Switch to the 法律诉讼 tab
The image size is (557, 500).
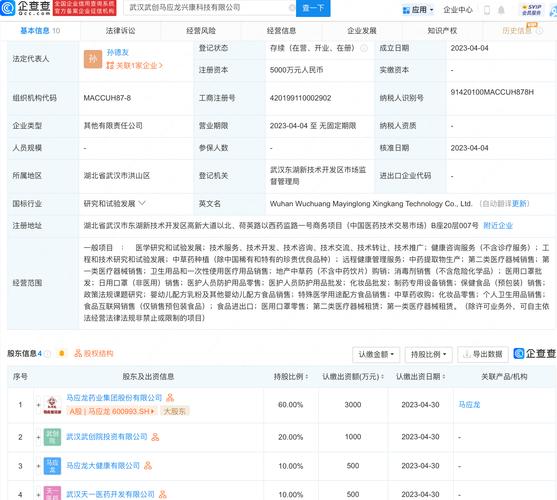pyautogui.click(x=120, y=31)
